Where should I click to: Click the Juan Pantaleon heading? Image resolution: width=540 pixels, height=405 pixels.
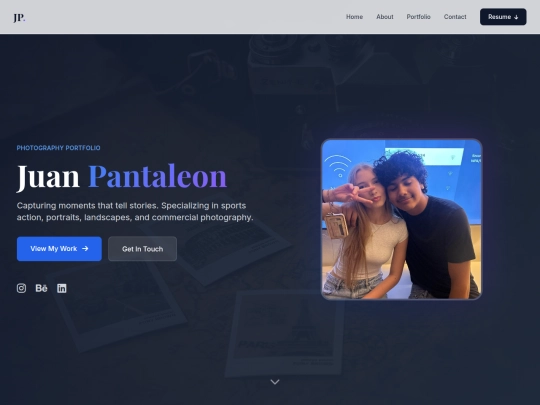(x=122, y=177)
